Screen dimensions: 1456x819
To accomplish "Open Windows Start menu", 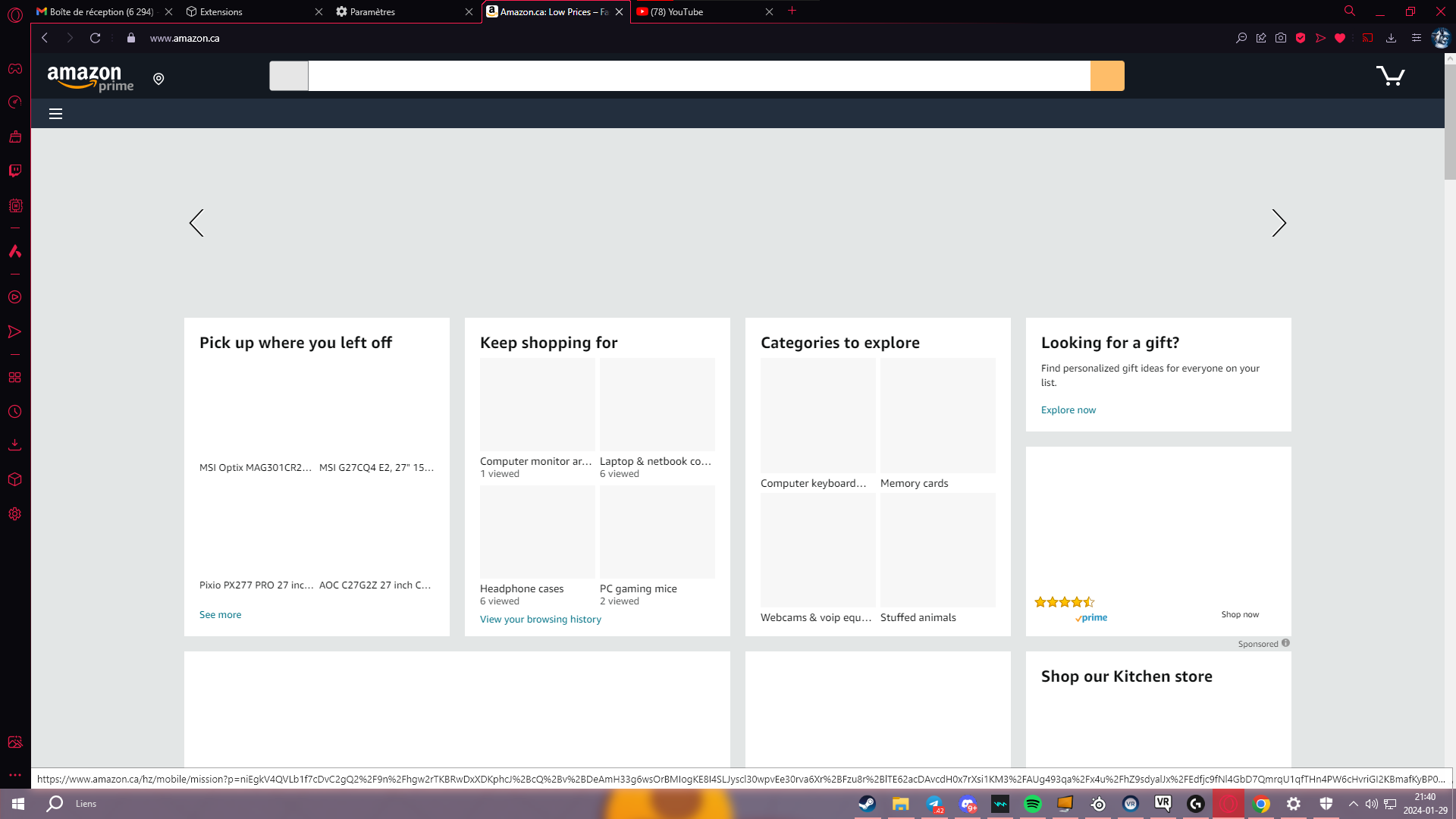I will [x=18, y=804].
